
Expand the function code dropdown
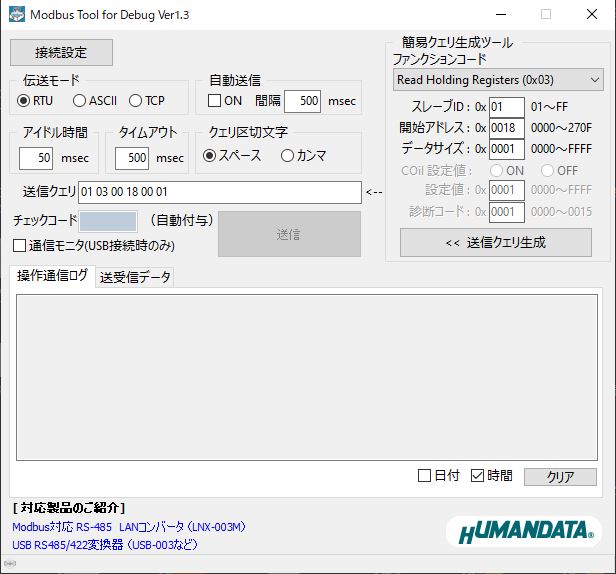pyautogui.click(x=498, y=79)
